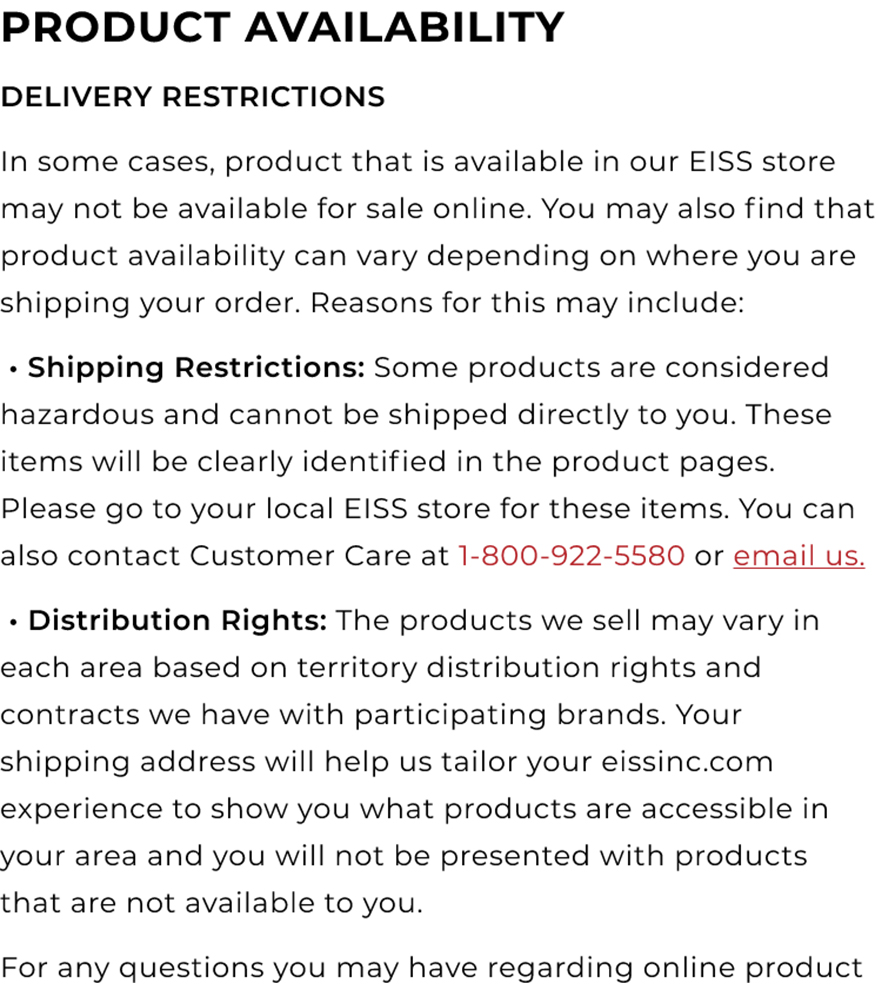Click 'hazardous' in the shipping paragraph

point(77,415)
